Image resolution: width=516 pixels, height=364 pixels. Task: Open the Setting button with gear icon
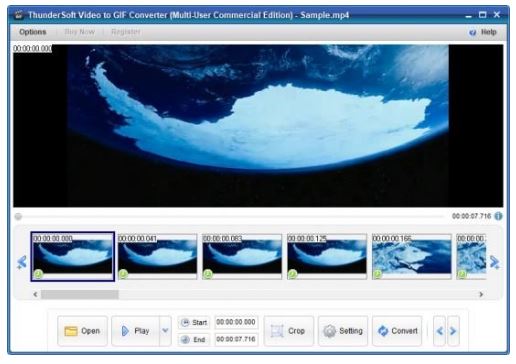343,331
